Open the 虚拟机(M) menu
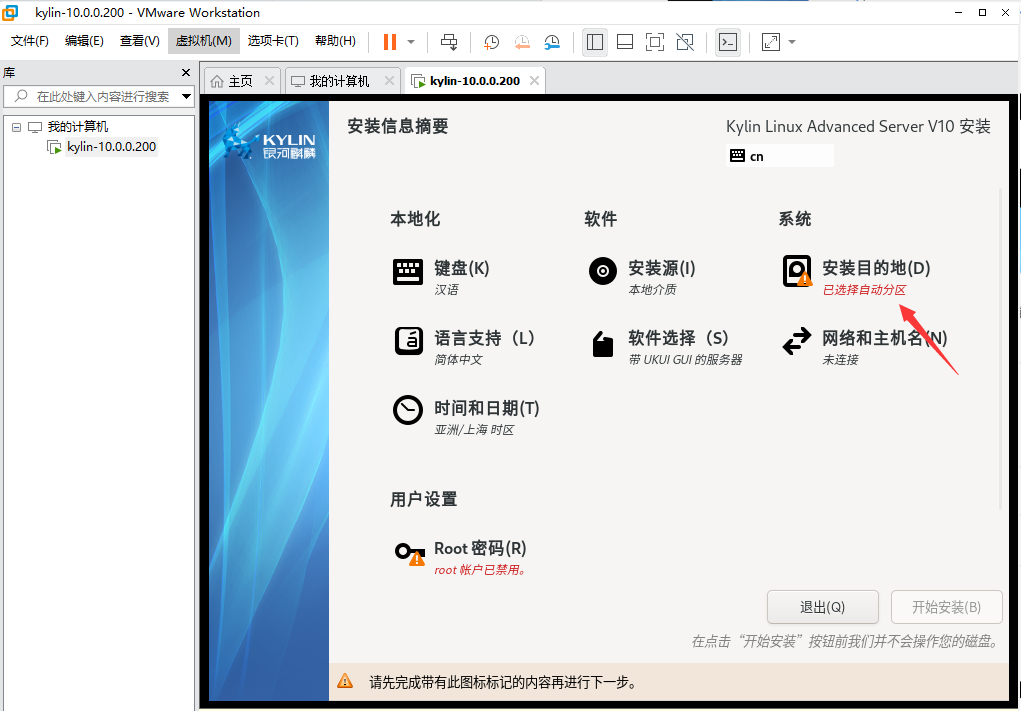Viewport: 1021px width, 711px height. click(x=204, y=41)
